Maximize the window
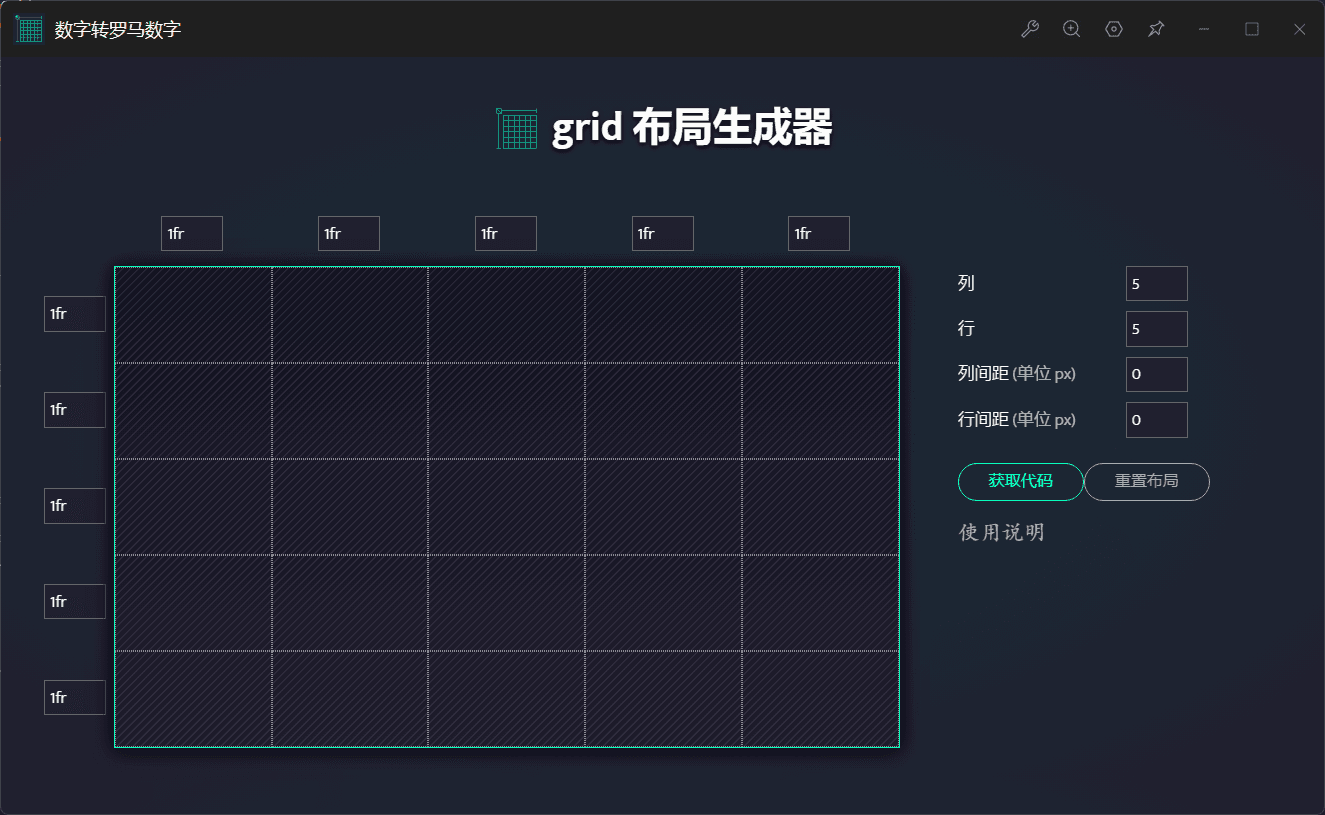This screenshot has width=1325, height=815. click(x=1252, y=29)
